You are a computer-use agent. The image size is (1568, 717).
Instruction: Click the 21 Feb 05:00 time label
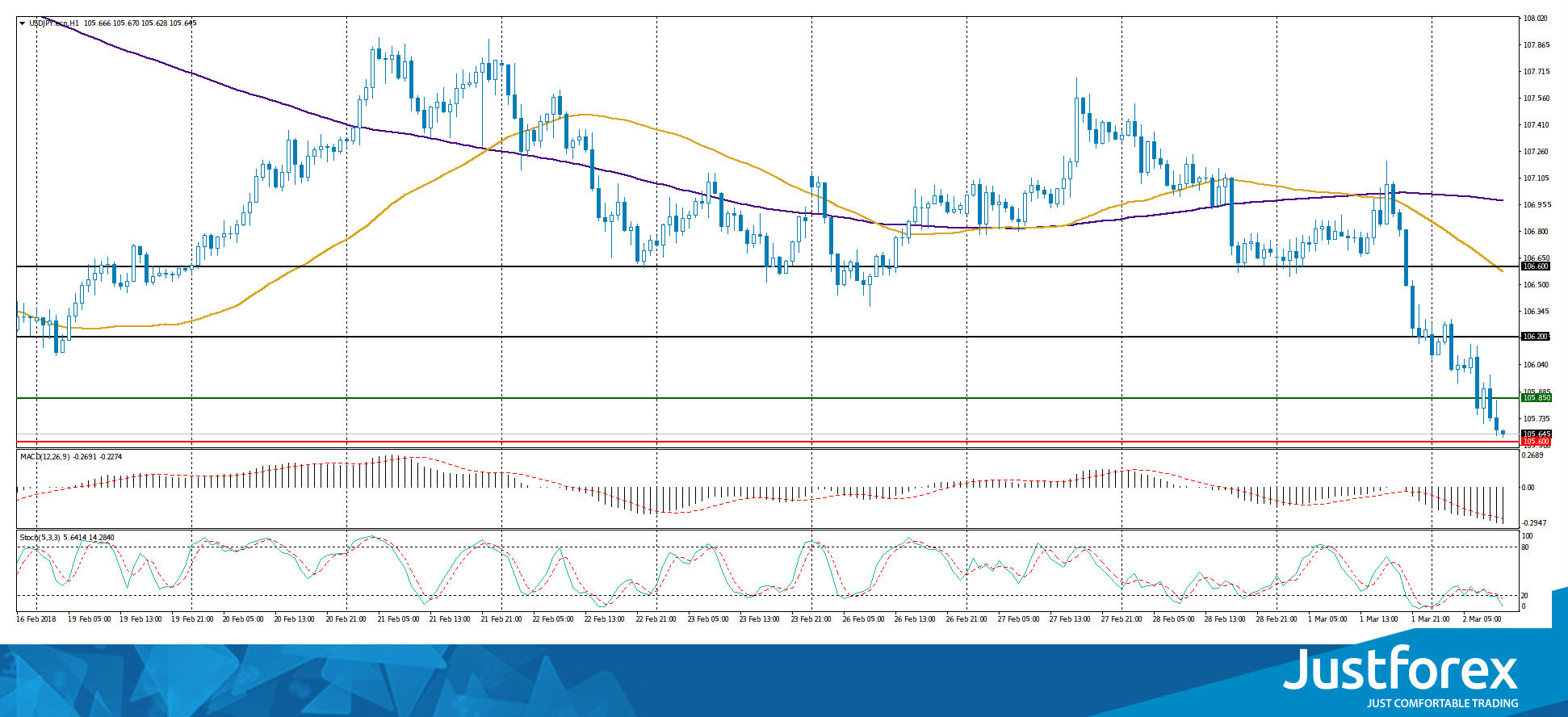(398, 619)
